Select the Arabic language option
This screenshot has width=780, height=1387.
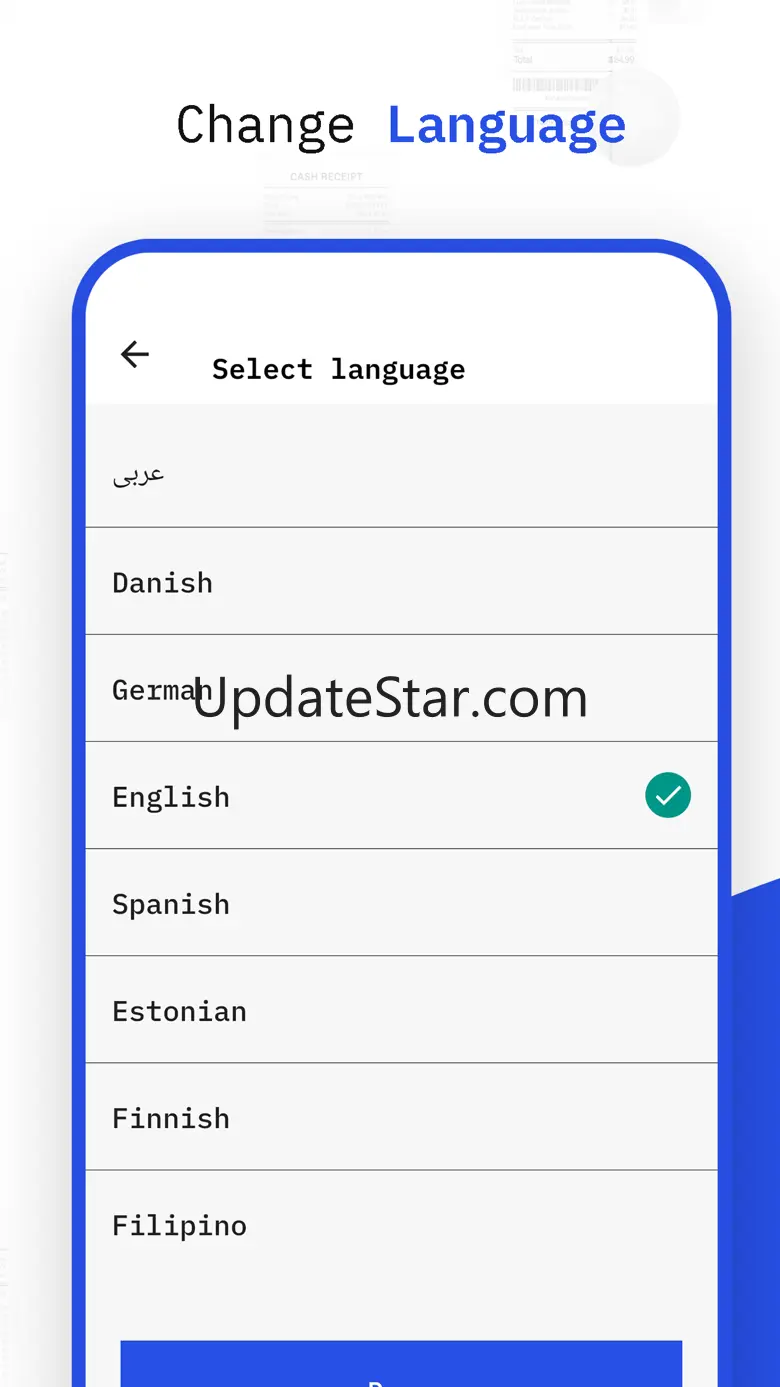coord(401,473)
